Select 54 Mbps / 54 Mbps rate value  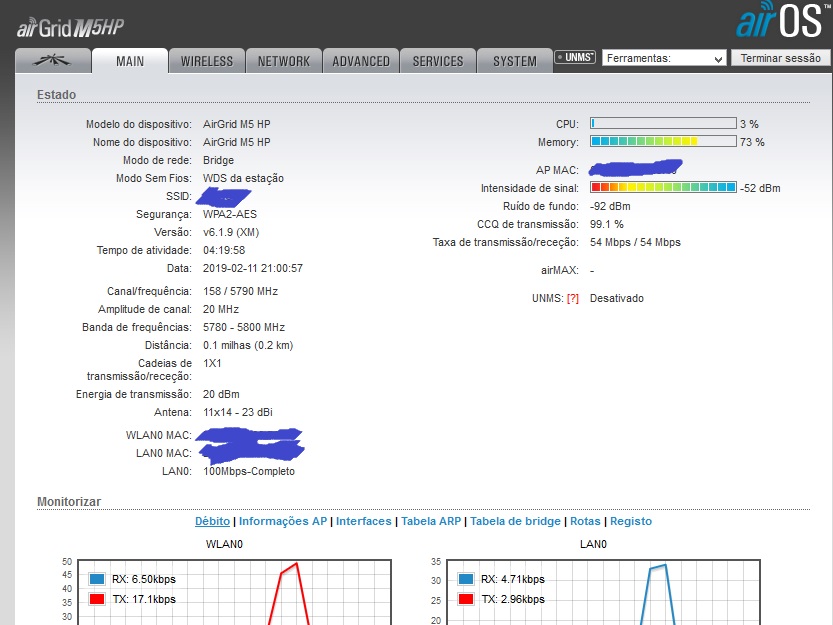coord(635,242)
